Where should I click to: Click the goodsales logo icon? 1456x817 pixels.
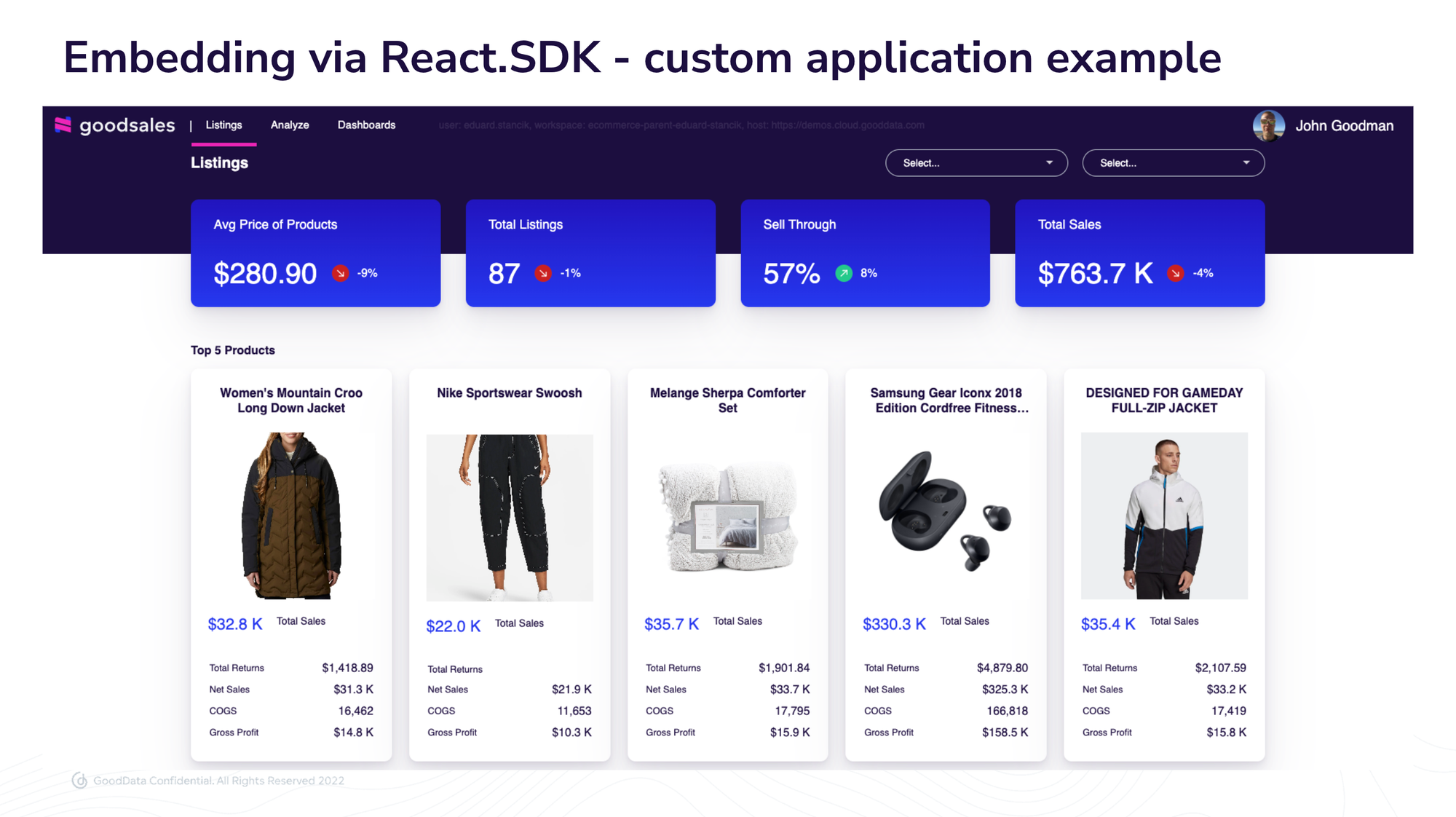(64, 125)
